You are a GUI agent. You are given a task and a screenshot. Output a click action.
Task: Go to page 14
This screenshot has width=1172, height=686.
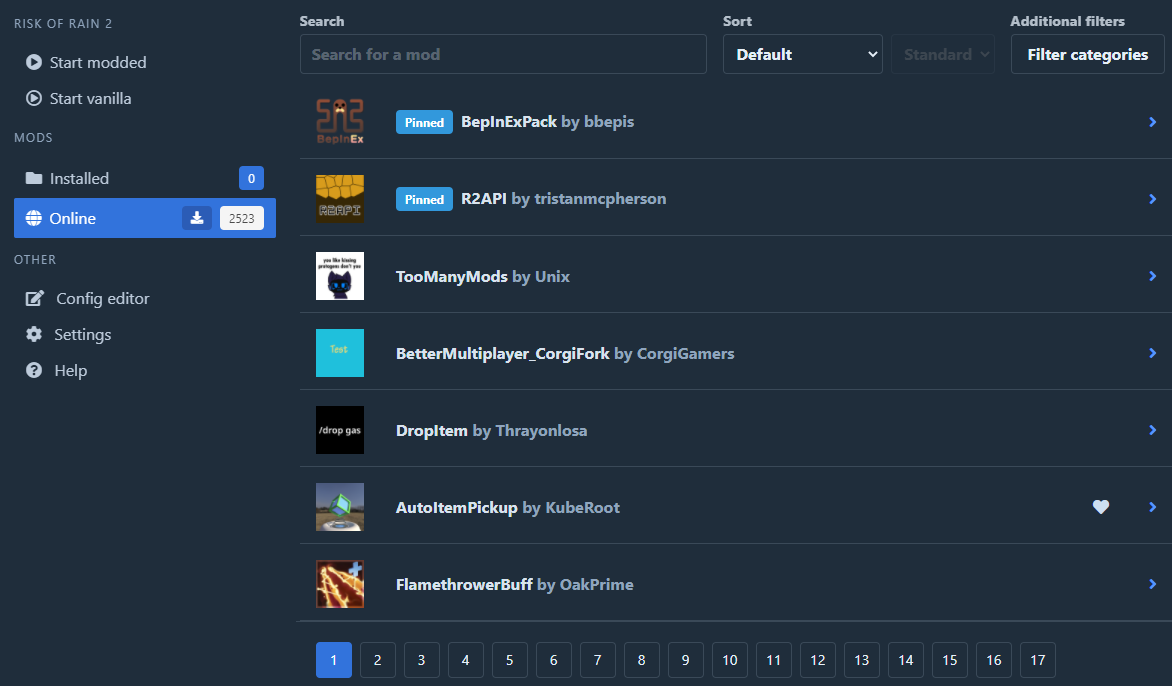click(x=906, y=660)
